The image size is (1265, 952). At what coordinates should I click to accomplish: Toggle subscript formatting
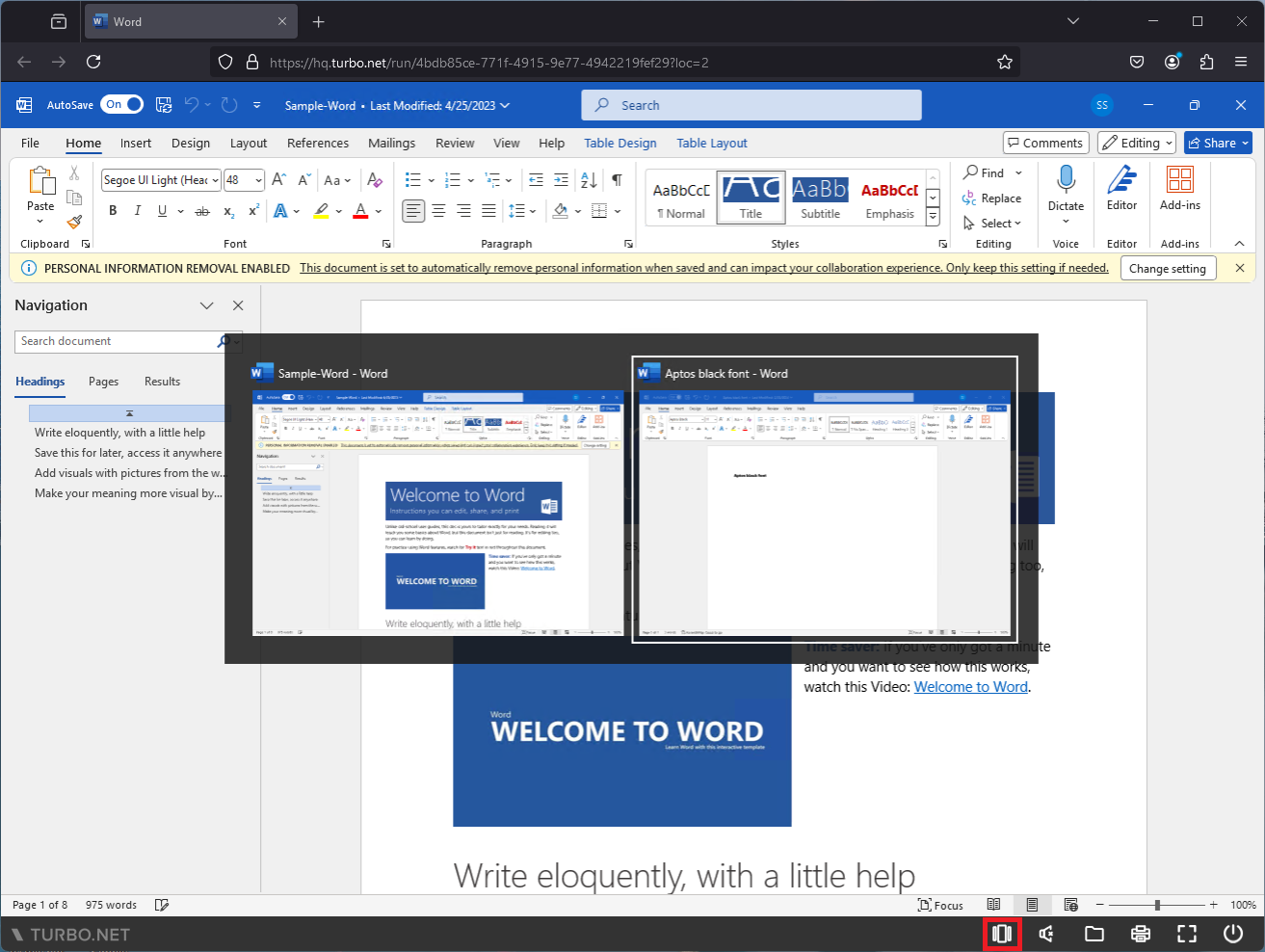point(227,210)
